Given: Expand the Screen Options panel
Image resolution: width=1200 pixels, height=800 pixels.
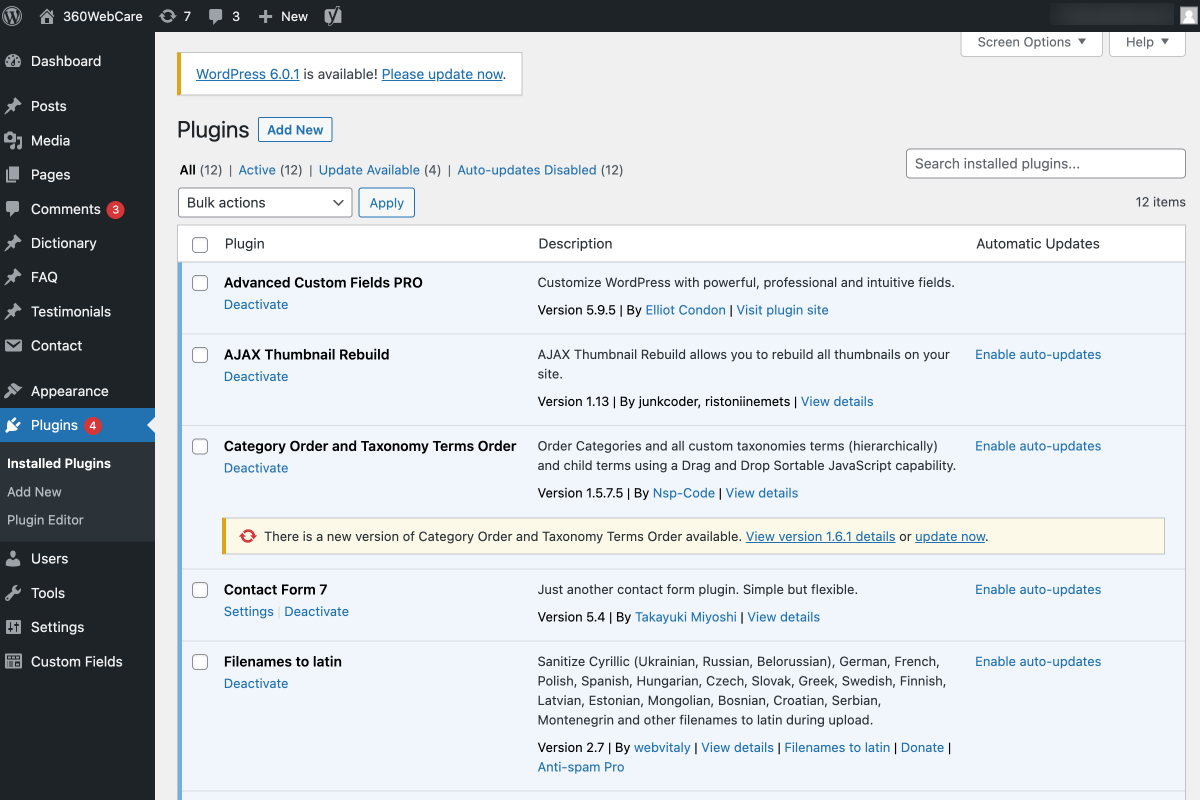Looking at the screenshot, I should click(1031, 43).
